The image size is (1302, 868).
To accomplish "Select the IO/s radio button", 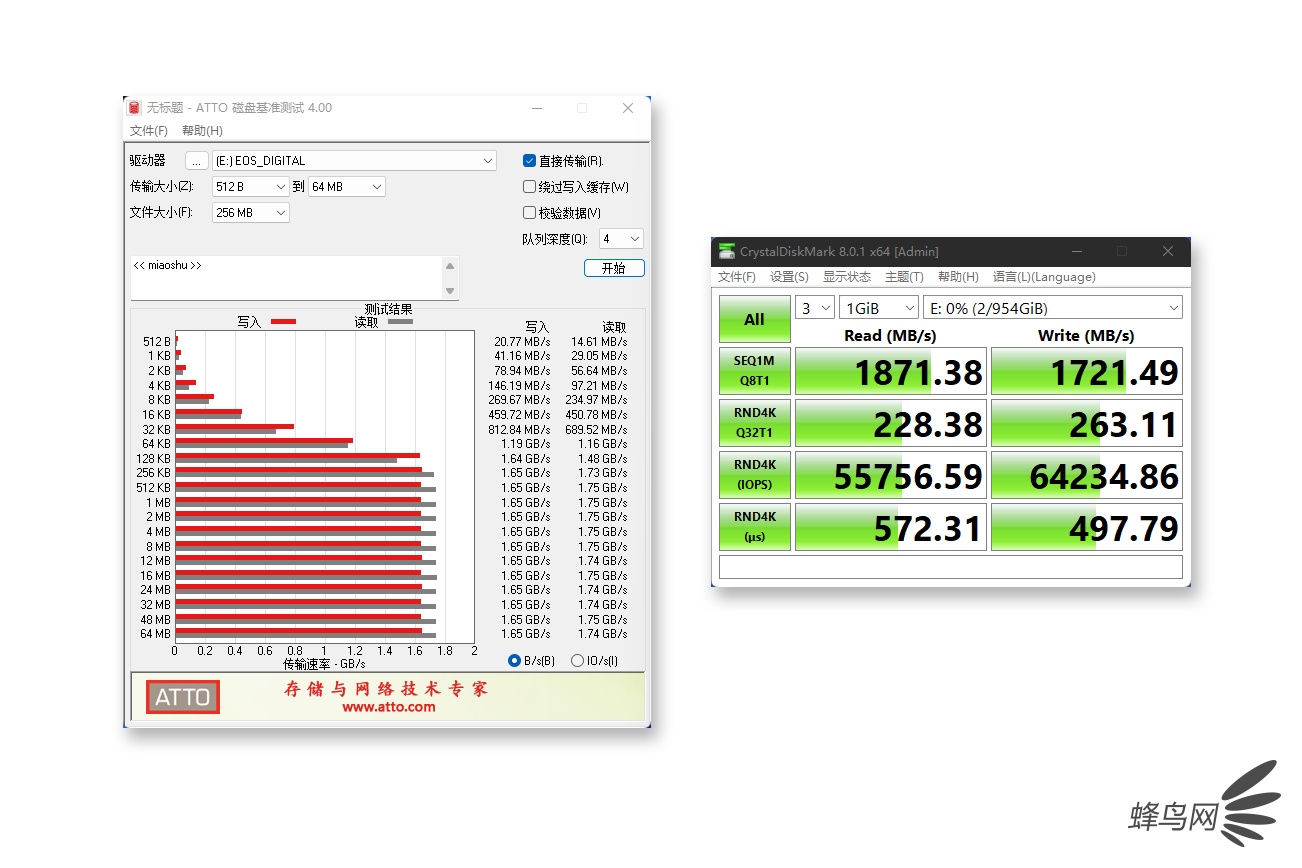I will click(577, 661).
